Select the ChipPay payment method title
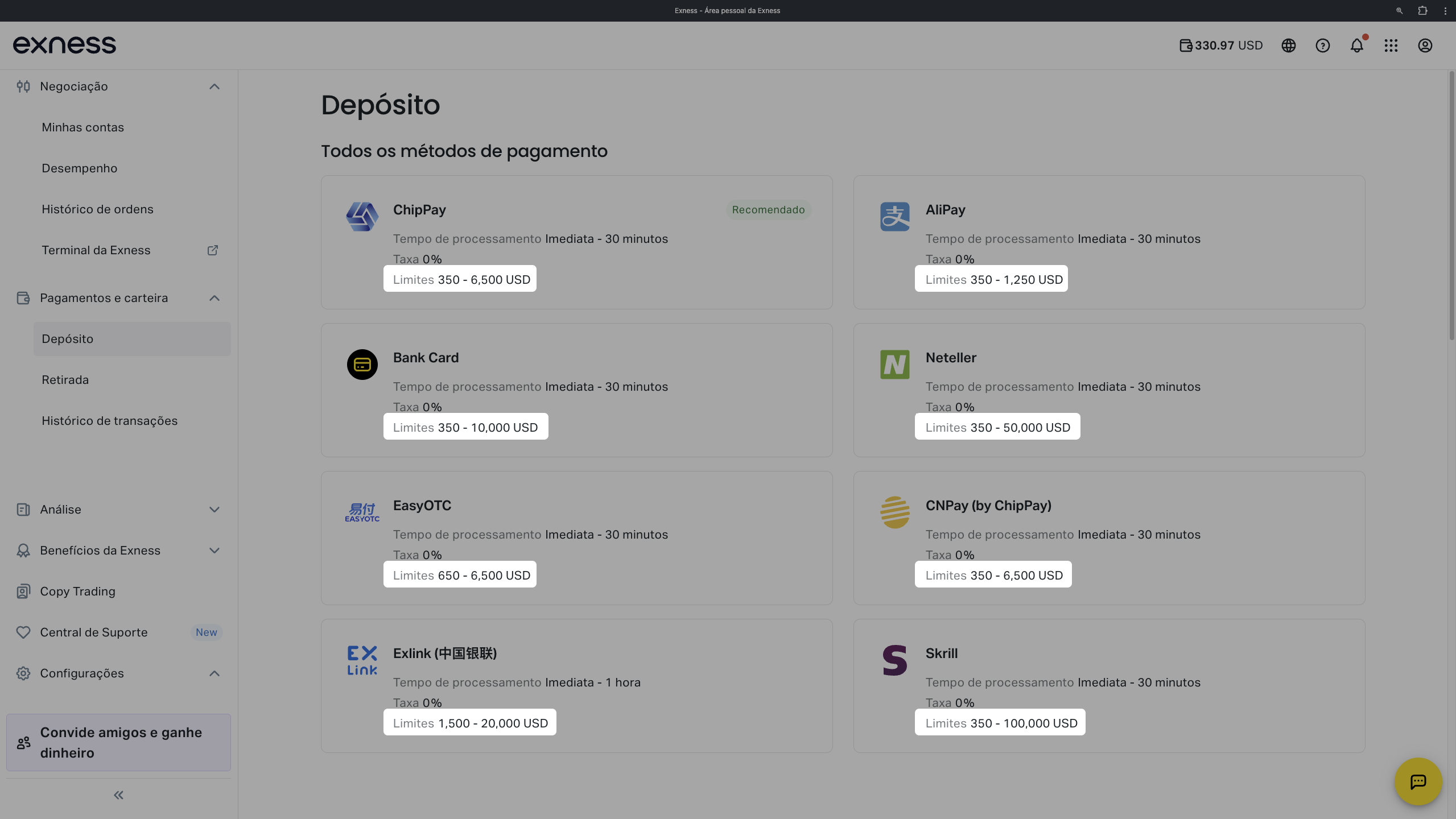The height and width of the screenshot is (819, 1456). [419, 210]
